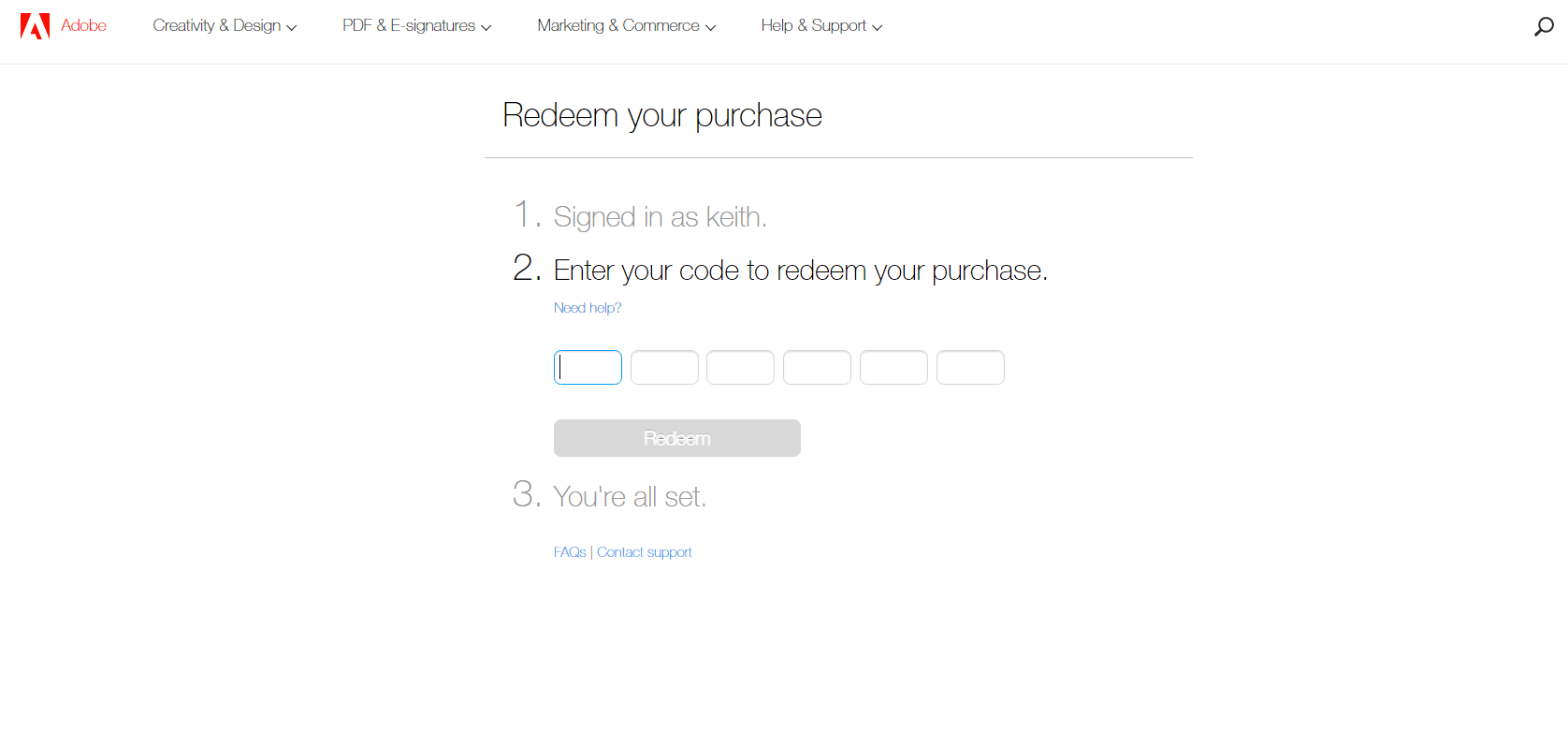Click the Redeem button
This screenshot has height=732, width=1568.
[x=676, y=437]
